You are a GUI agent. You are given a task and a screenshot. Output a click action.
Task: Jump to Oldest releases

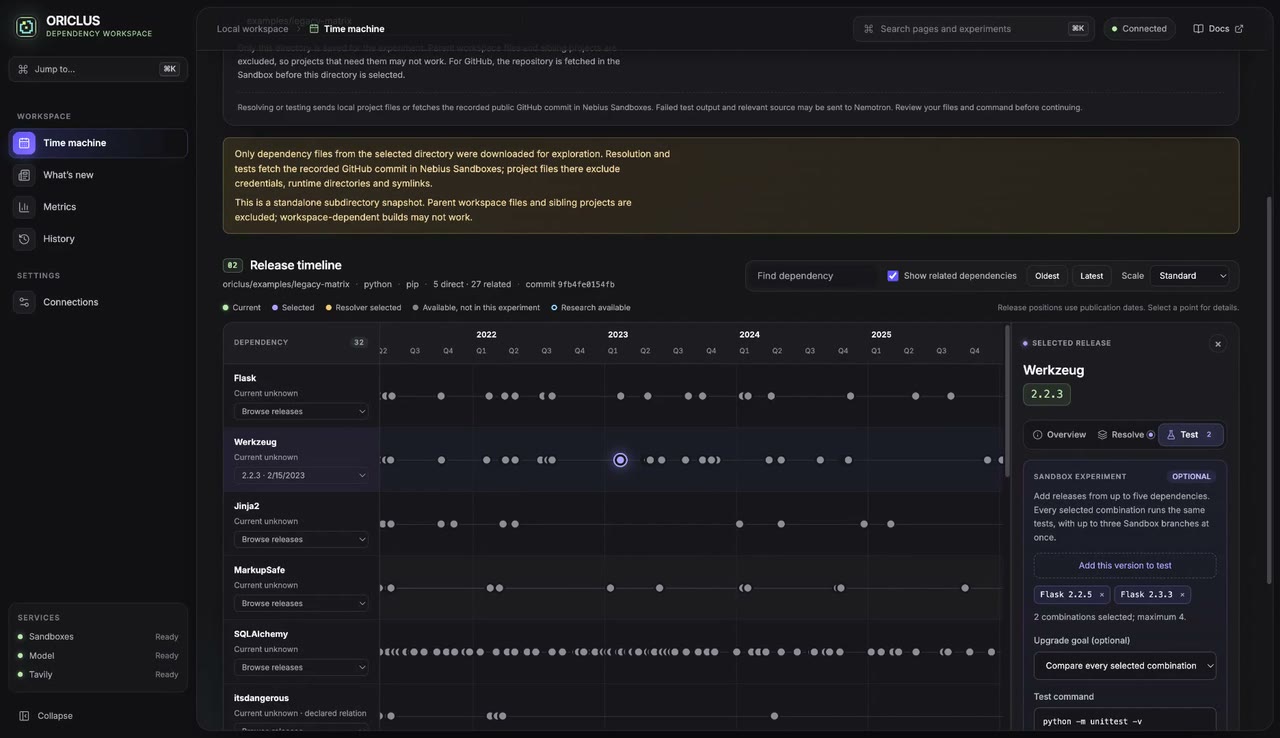click(x=1047, y=276)
